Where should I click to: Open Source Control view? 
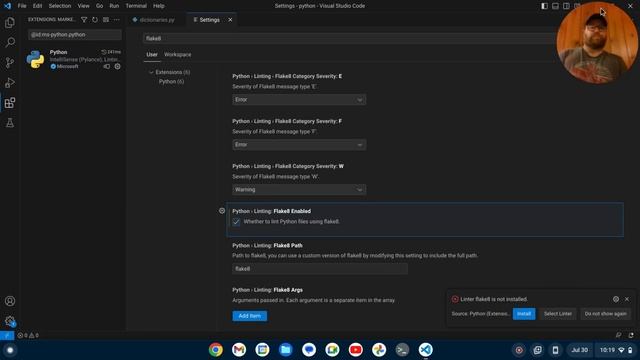(10, 62)
